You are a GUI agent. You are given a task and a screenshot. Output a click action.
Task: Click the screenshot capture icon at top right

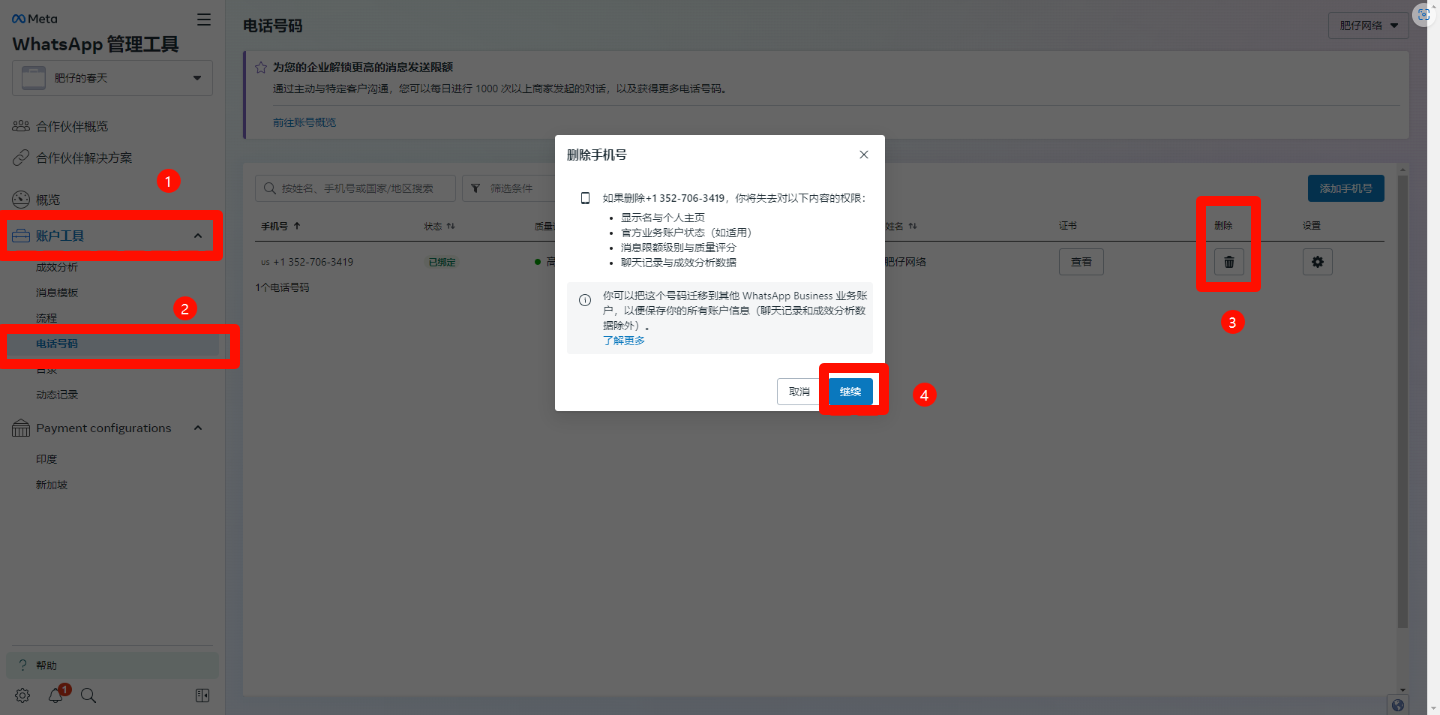(1424, 14)
